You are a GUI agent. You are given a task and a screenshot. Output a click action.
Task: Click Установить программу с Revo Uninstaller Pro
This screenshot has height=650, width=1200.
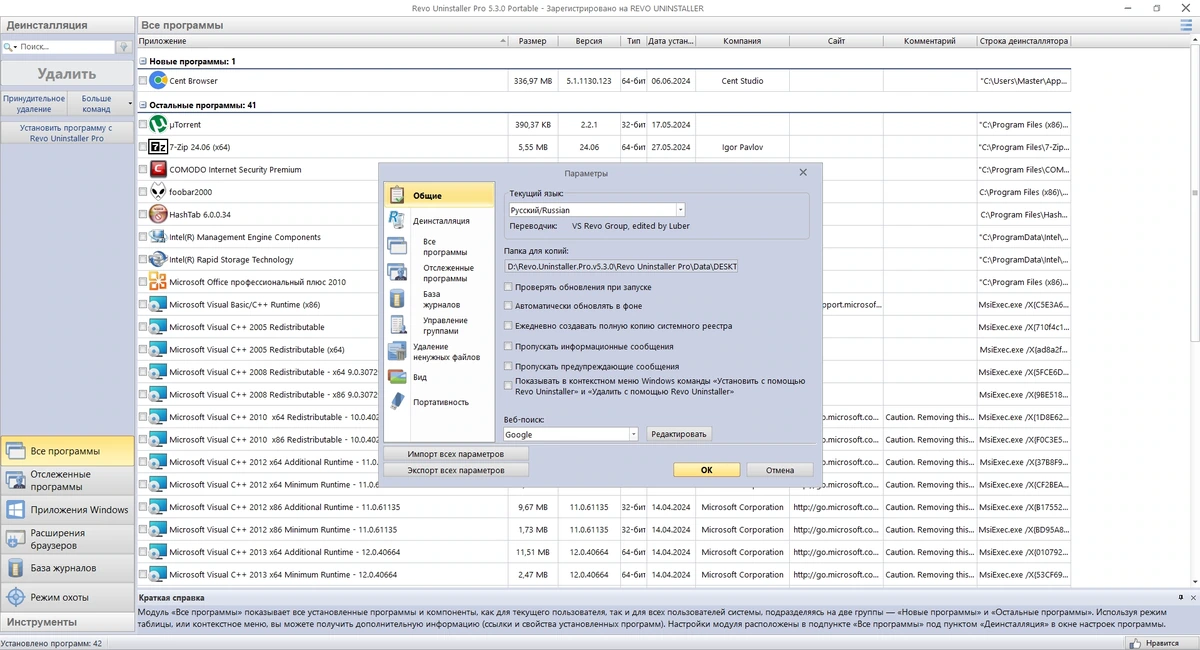click(x=67, y=133)
